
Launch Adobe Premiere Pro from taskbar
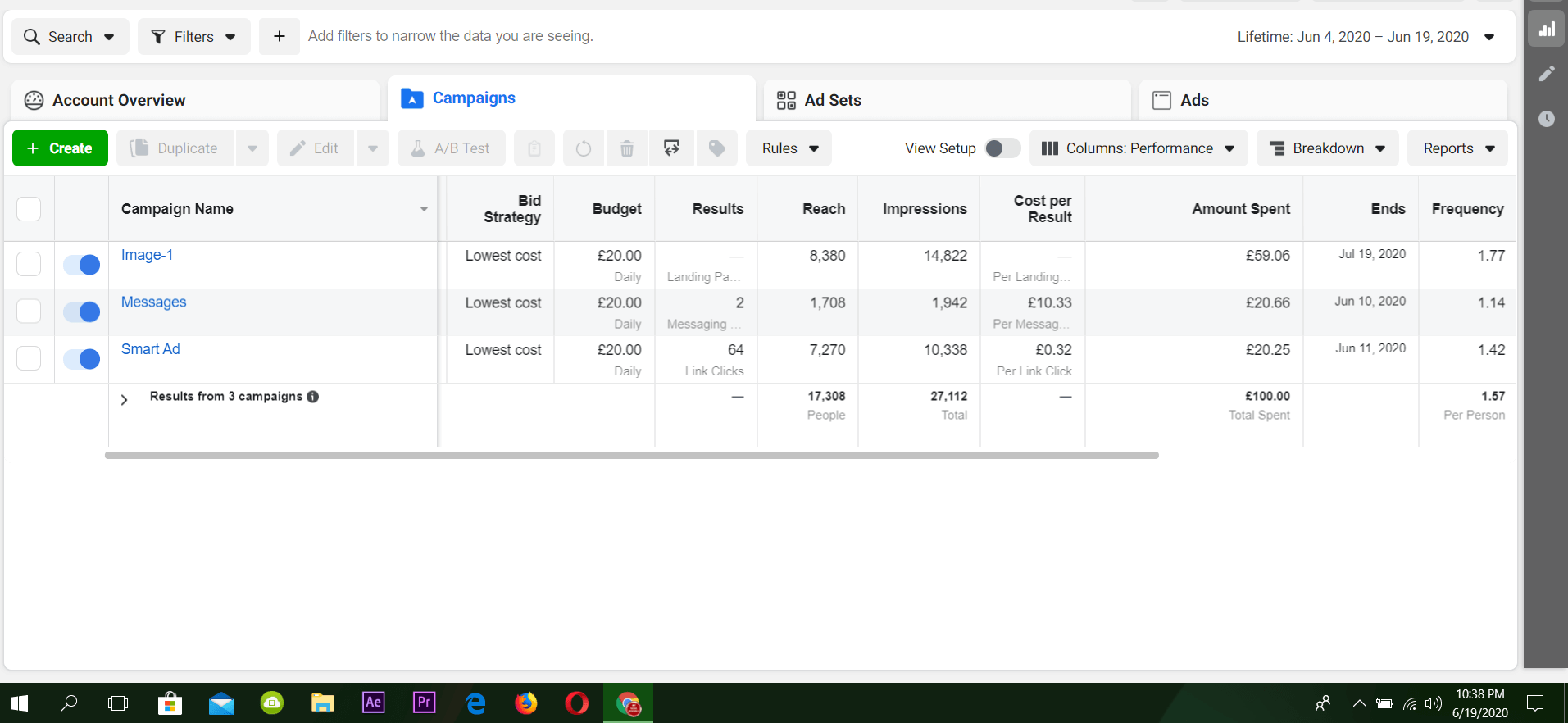click(425, 703)
